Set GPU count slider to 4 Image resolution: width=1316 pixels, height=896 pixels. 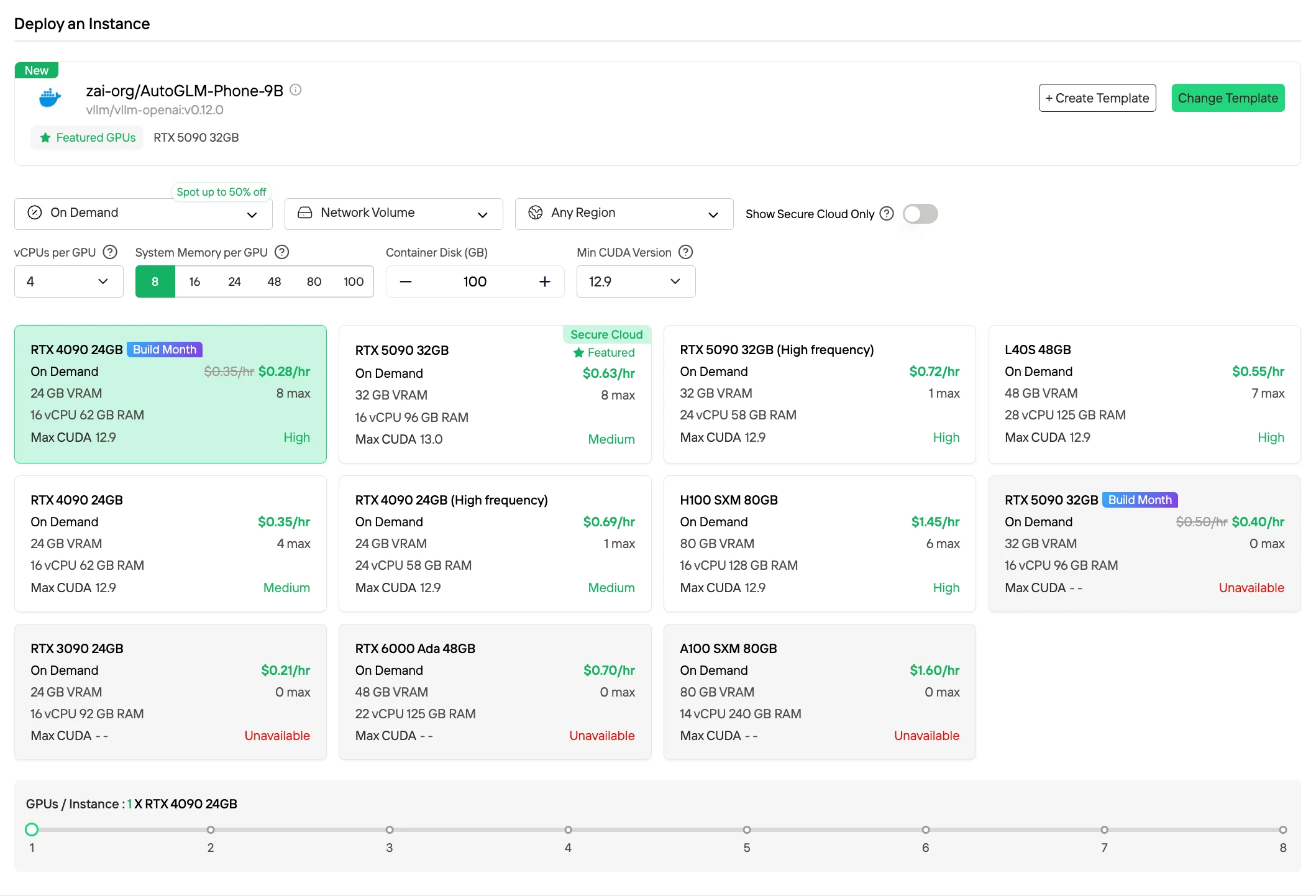click(x=568, y=830)
